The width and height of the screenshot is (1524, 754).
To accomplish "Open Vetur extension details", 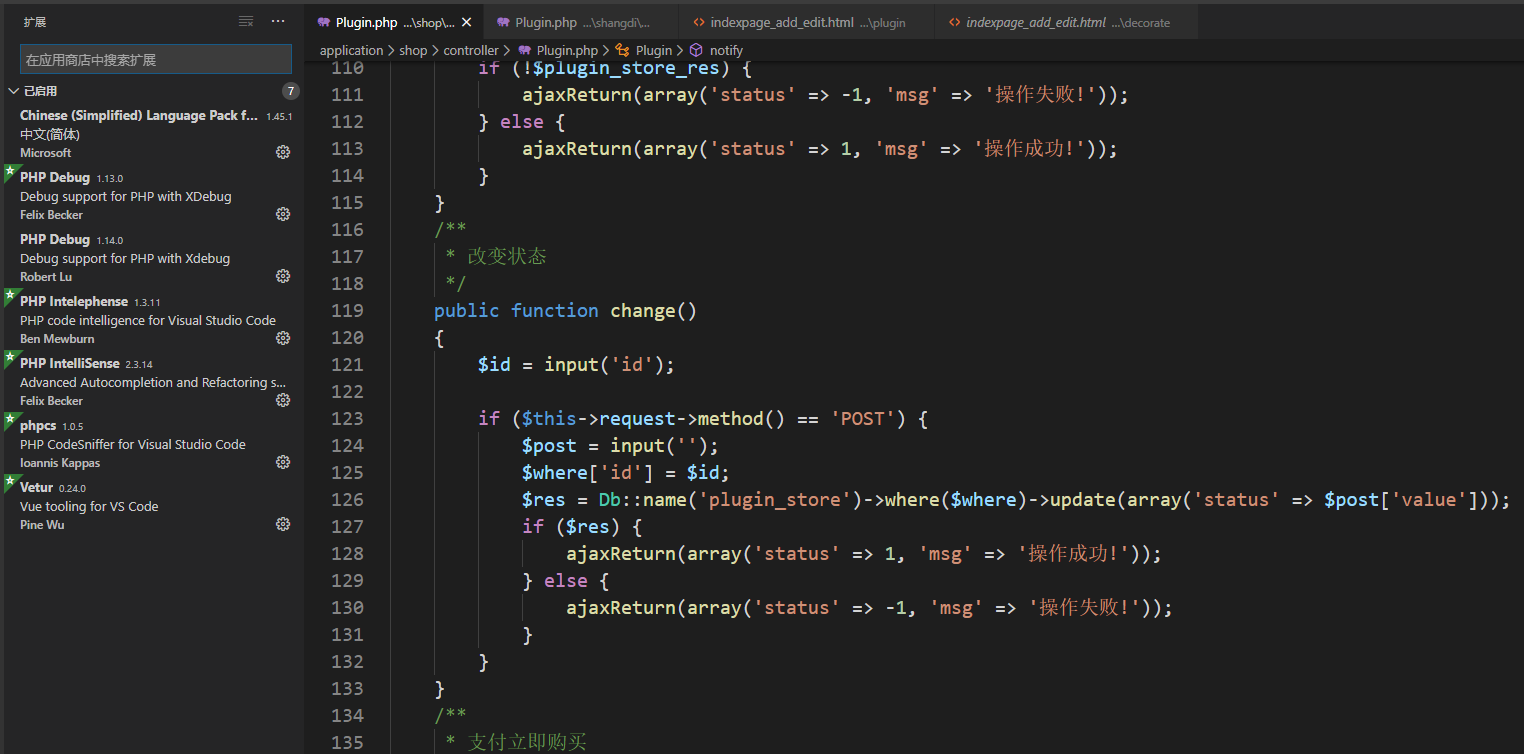I will [152, 506].
